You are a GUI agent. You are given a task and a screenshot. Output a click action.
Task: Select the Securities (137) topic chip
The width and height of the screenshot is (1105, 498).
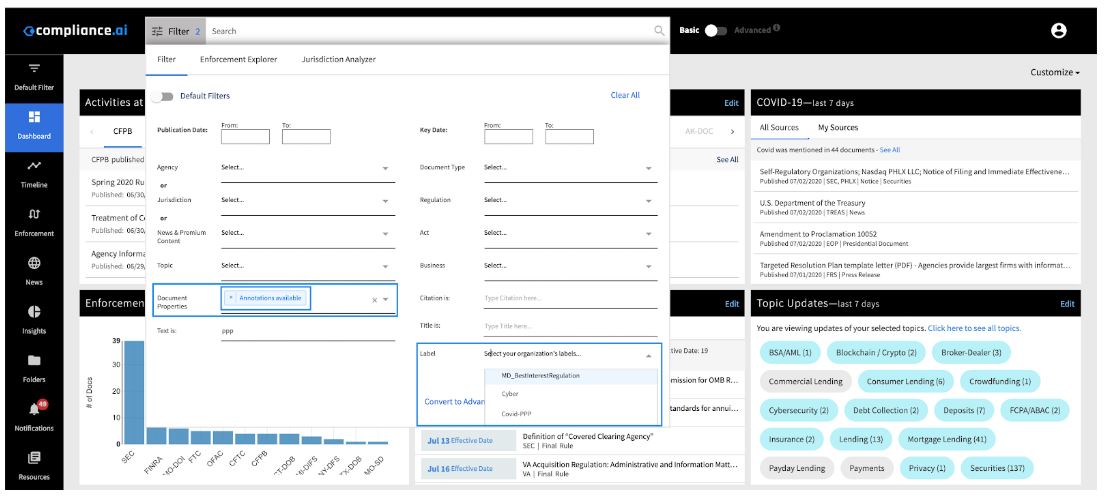pos(997,468)
